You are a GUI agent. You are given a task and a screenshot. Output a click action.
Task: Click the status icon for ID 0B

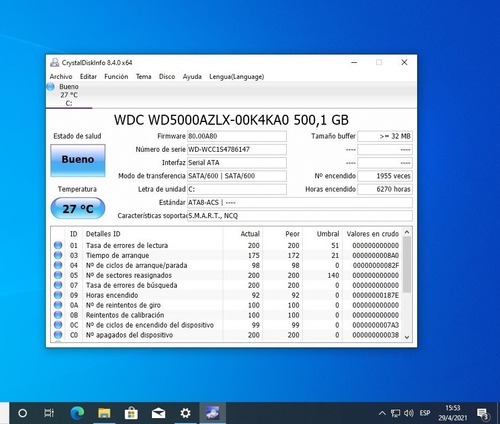coord(58,315)
